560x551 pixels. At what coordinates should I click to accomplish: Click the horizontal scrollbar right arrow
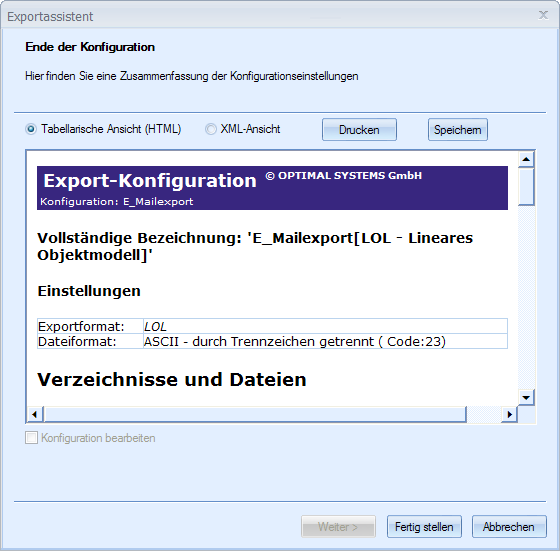pyautogui.click(x=509, y=414)
